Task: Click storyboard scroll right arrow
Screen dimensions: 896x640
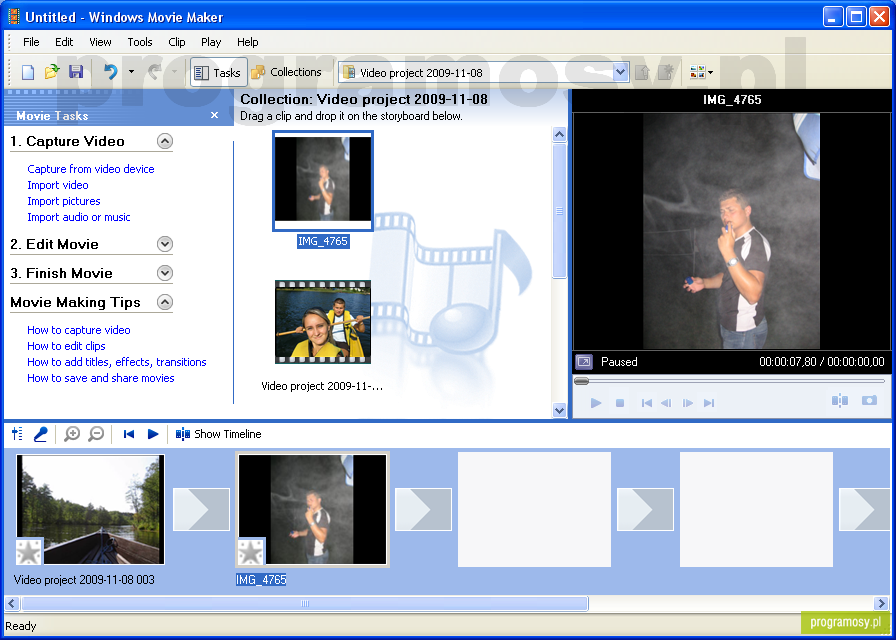Action: [x=882, y=603]
